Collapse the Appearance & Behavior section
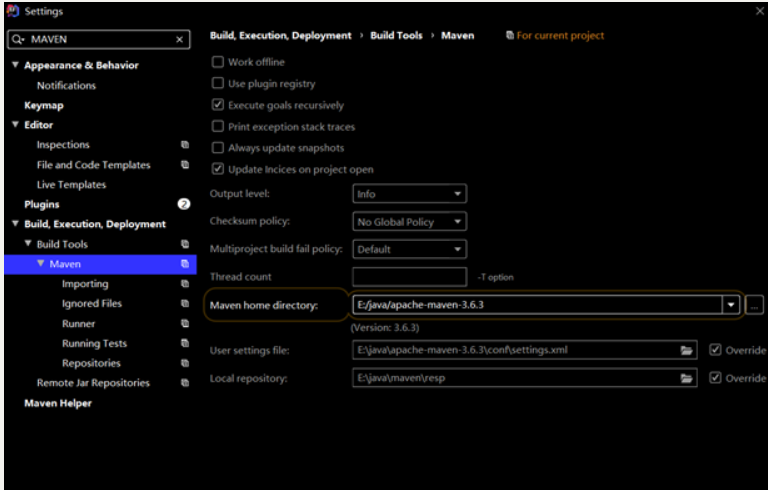Viewport: 768px width, 490px height. point(15,65)
